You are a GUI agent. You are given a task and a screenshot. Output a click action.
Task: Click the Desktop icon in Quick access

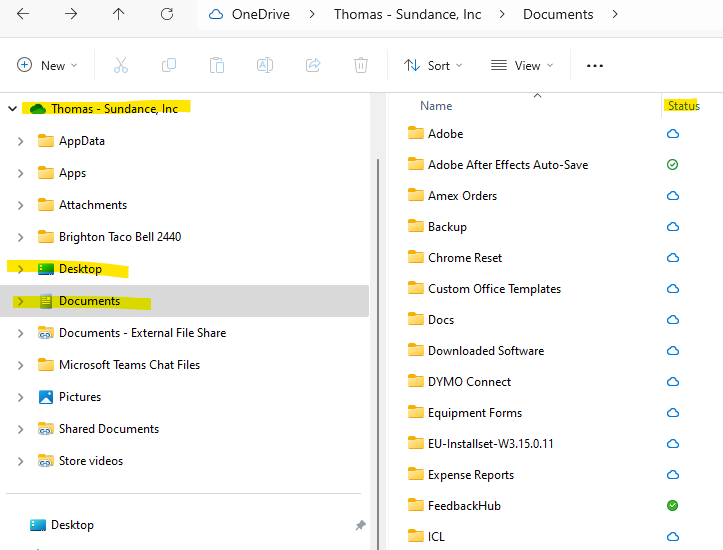[38, 525]
